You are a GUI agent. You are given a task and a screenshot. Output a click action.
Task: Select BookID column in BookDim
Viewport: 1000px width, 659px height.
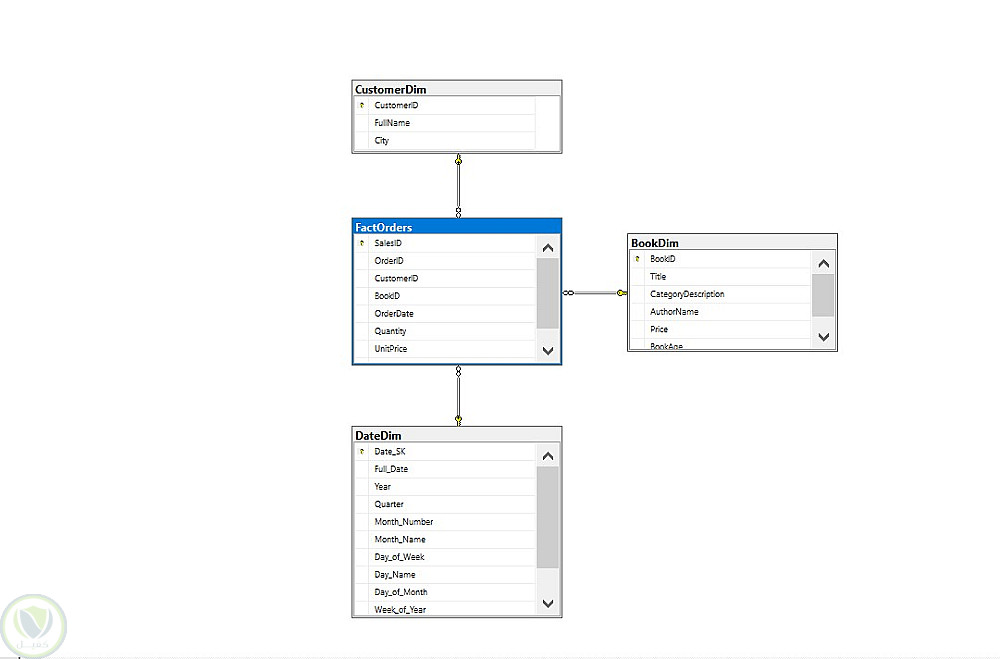pos(721,259)
